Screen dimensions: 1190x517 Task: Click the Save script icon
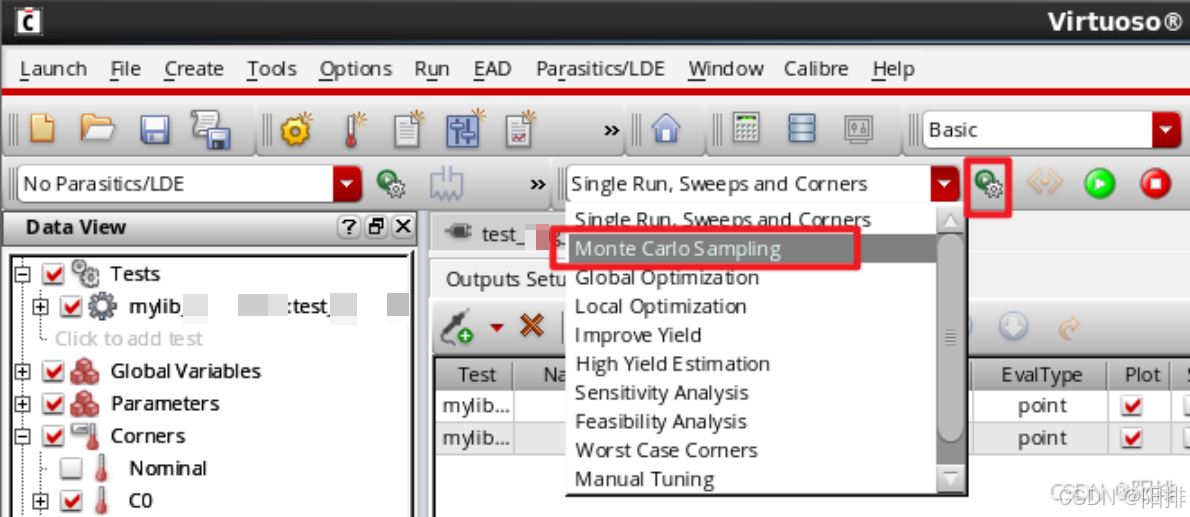click(210, 128)
